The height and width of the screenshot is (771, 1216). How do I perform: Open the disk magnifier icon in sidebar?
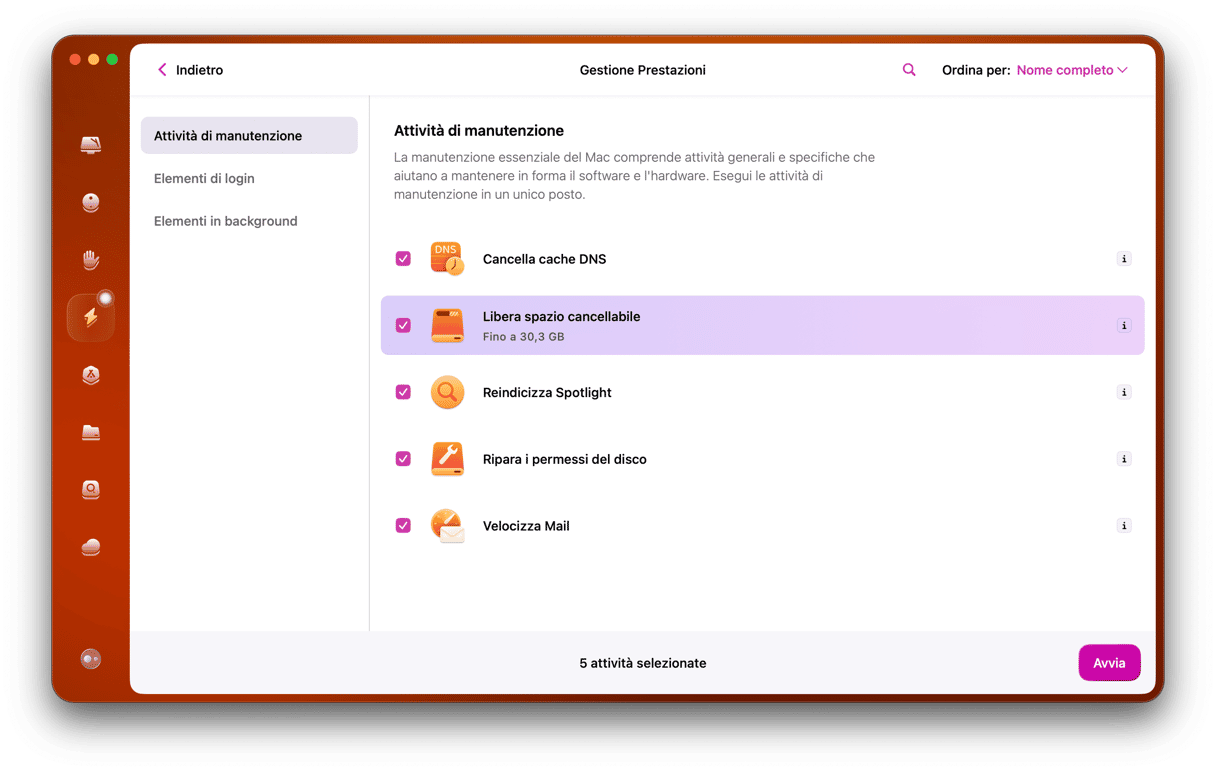[x=91, y=490]
